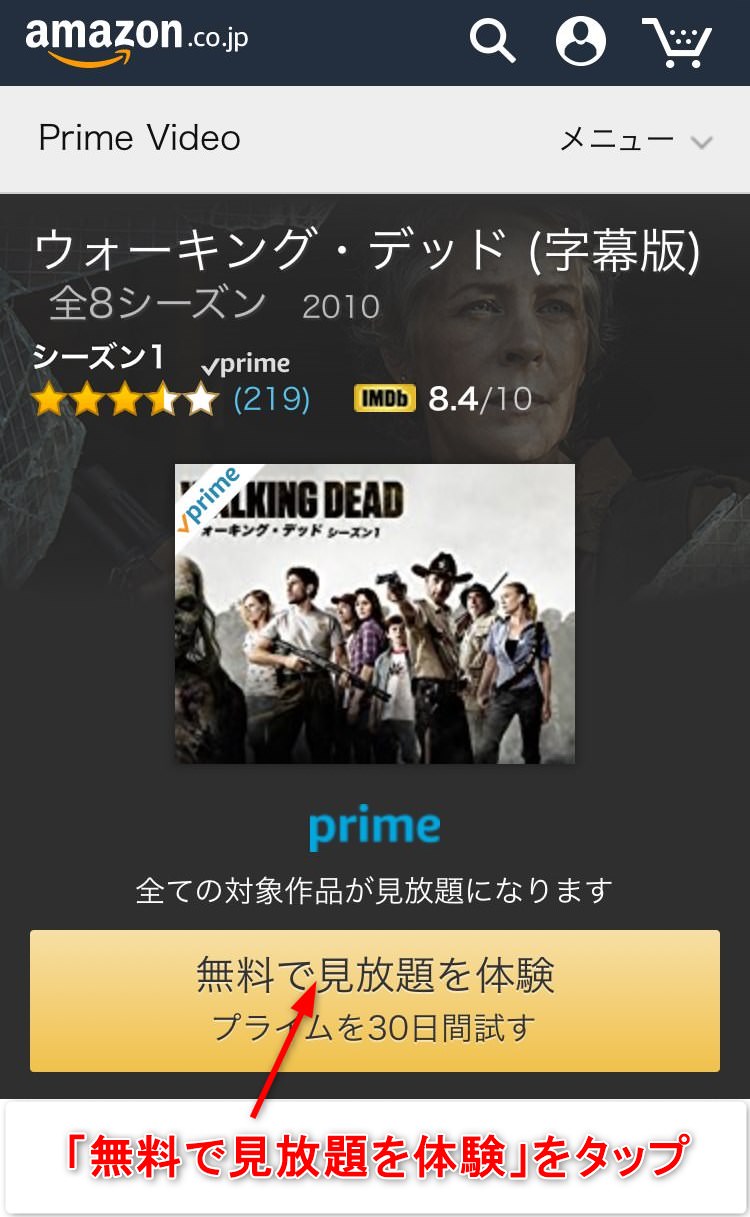Click the 全8シーズン seasons text
The width and height of the screenshot is (750, 1217).
click(x=158, y=304)
